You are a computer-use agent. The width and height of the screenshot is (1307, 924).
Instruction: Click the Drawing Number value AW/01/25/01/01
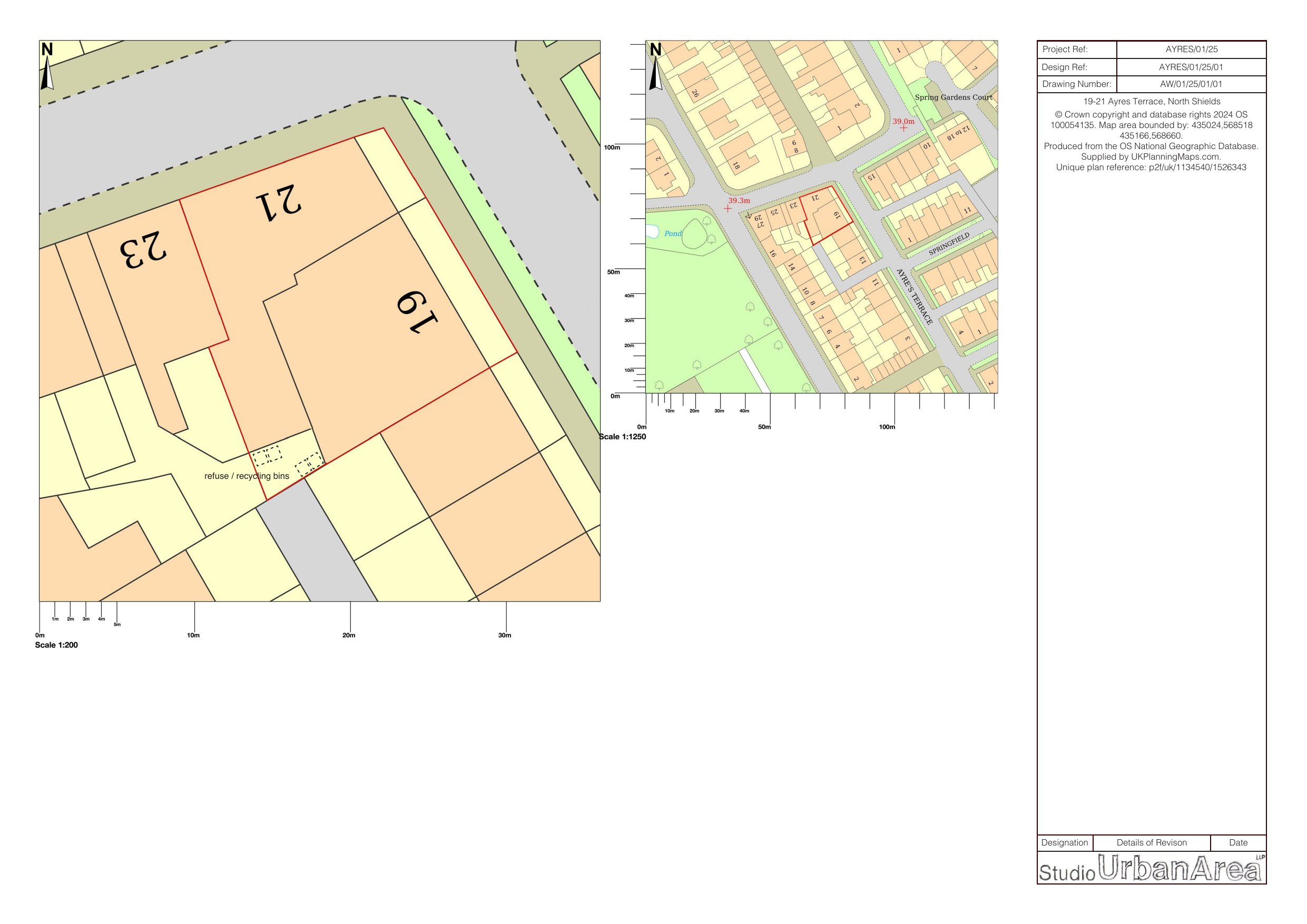pyautogui.click(x=1191, y=84)
